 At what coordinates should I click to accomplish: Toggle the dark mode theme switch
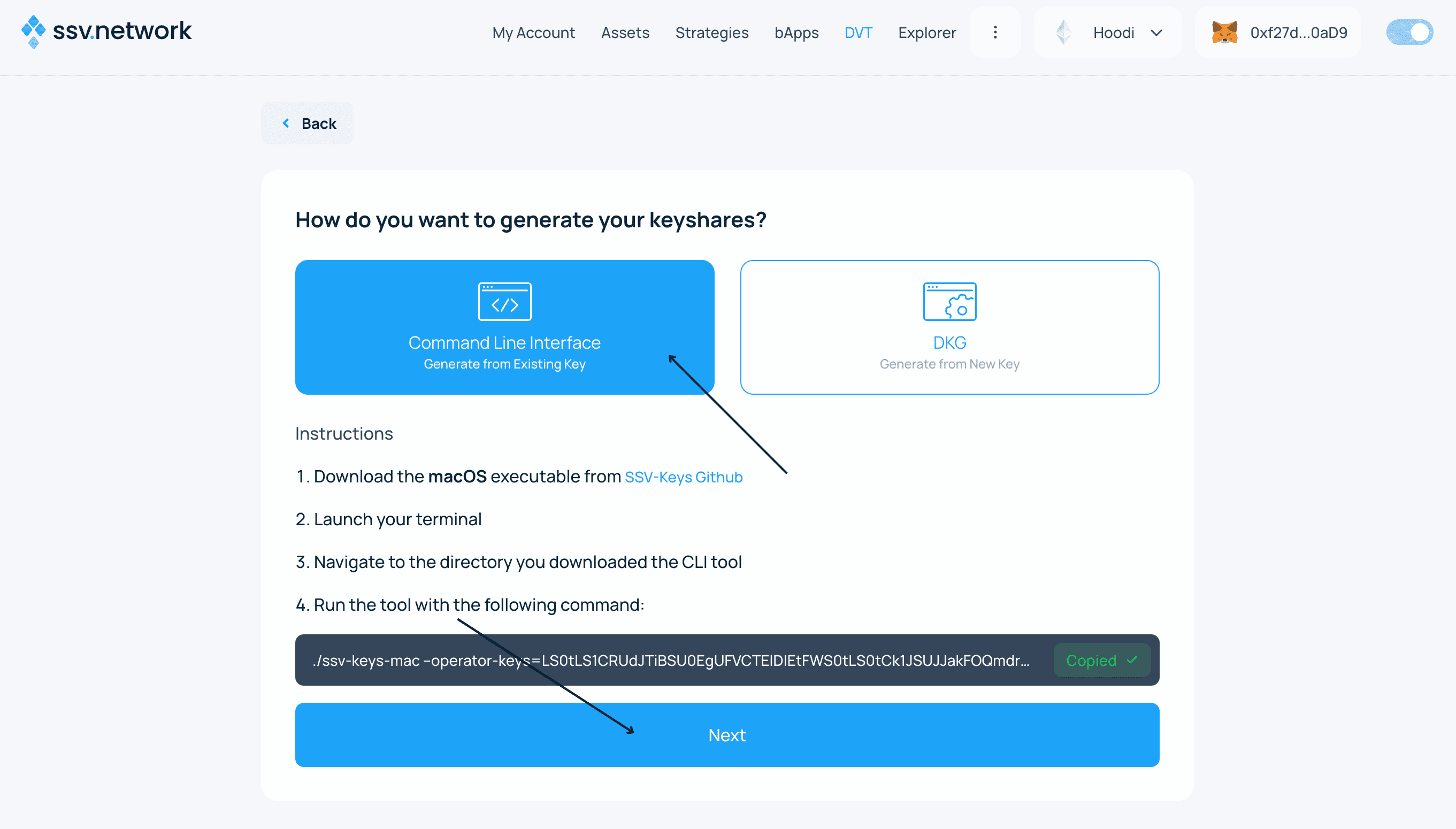coord(1409,33)
